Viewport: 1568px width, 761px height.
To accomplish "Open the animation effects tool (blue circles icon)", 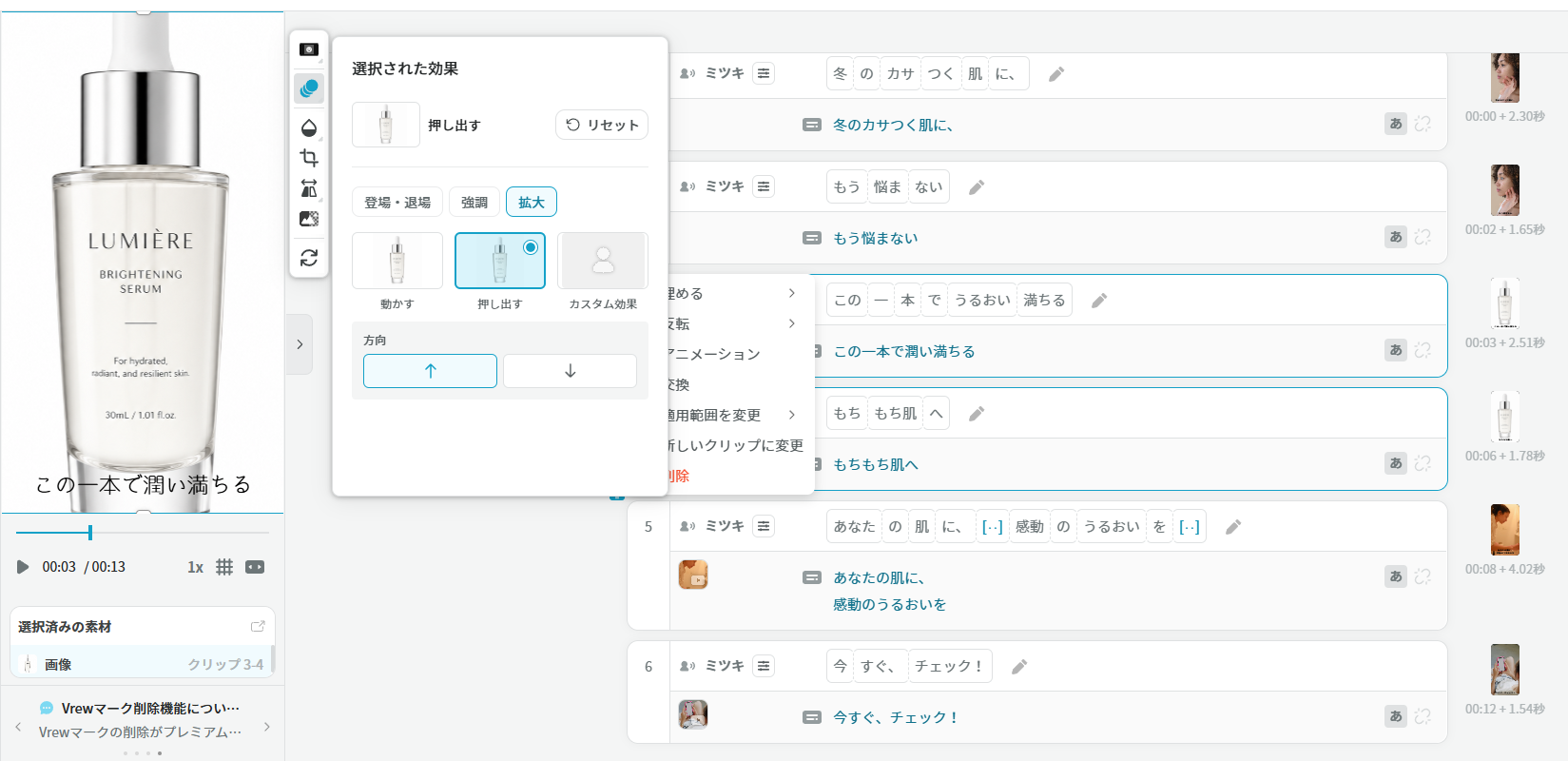I will (x=309, y=88).
